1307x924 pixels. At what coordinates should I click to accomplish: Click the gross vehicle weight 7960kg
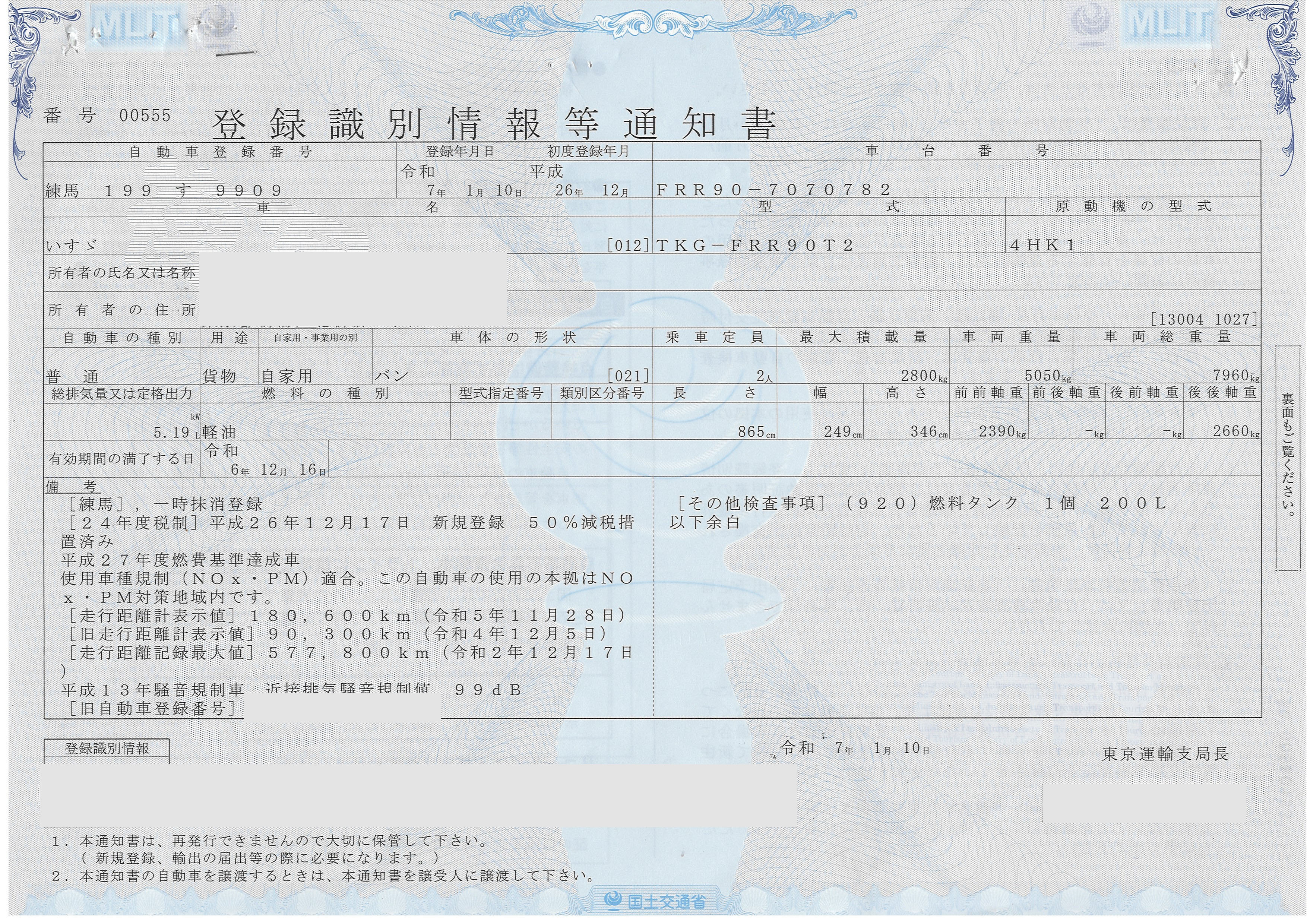click(x=1237, y=376)
